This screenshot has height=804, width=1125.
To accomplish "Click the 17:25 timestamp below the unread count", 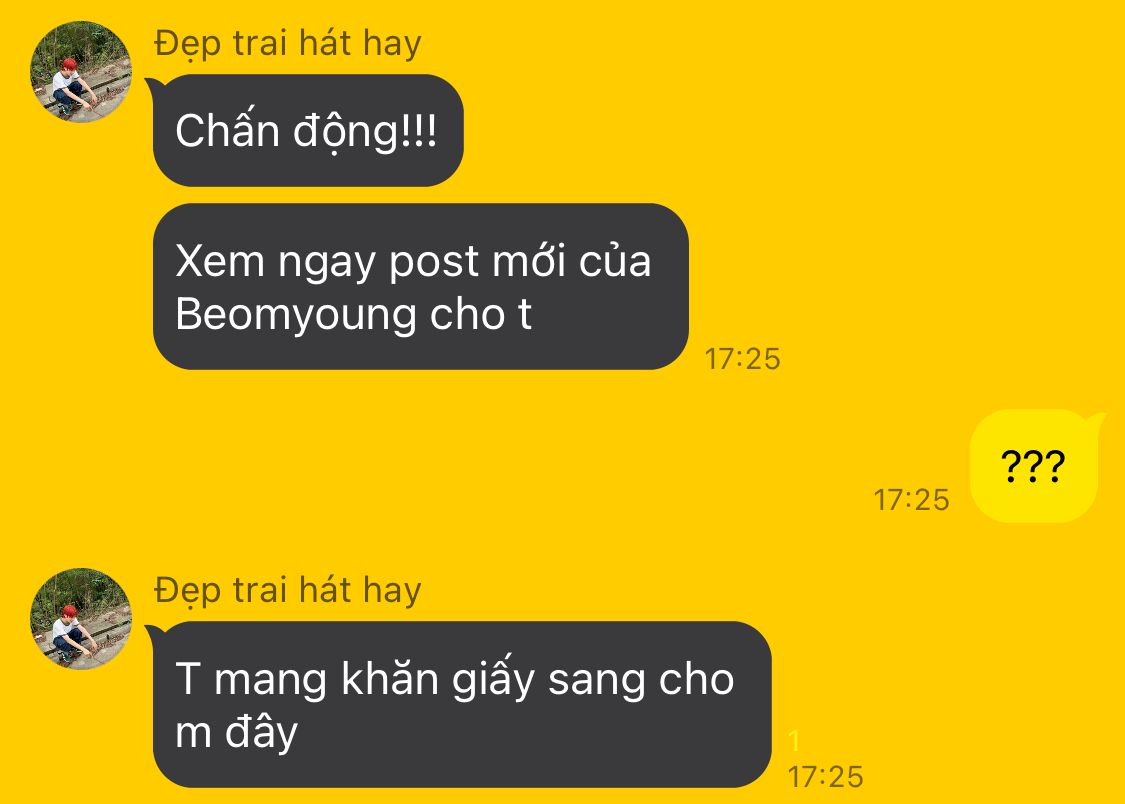I will click(x=825, y=777).
